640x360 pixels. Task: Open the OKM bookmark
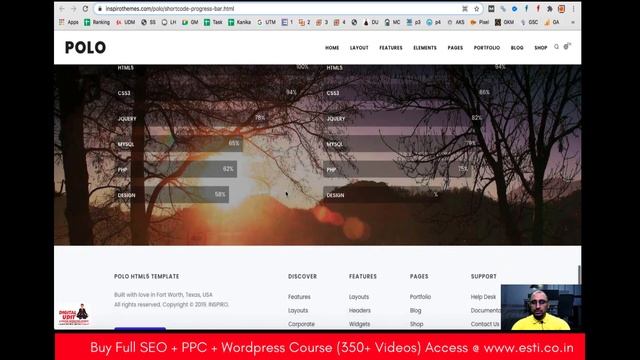[x=504, y=22]
